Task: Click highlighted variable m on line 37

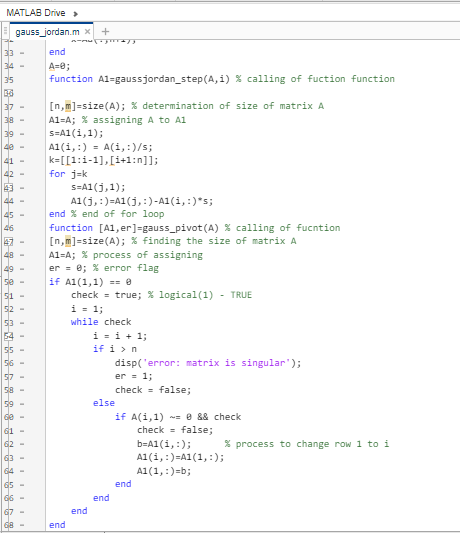Action: pyautogui.click(x=68, y=106)
